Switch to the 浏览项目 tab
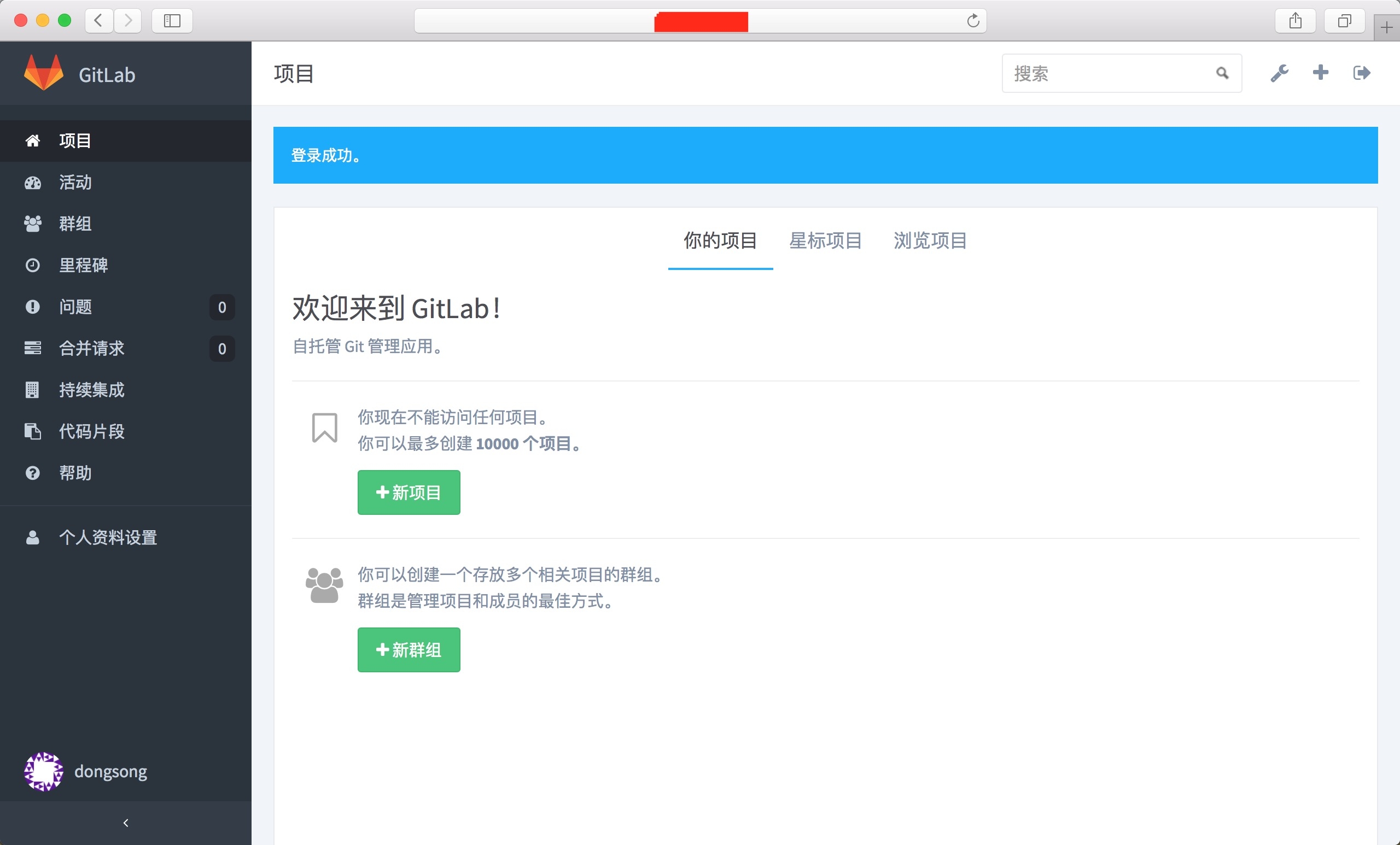The image size is (1400, 845). click(x=930, y=241)
